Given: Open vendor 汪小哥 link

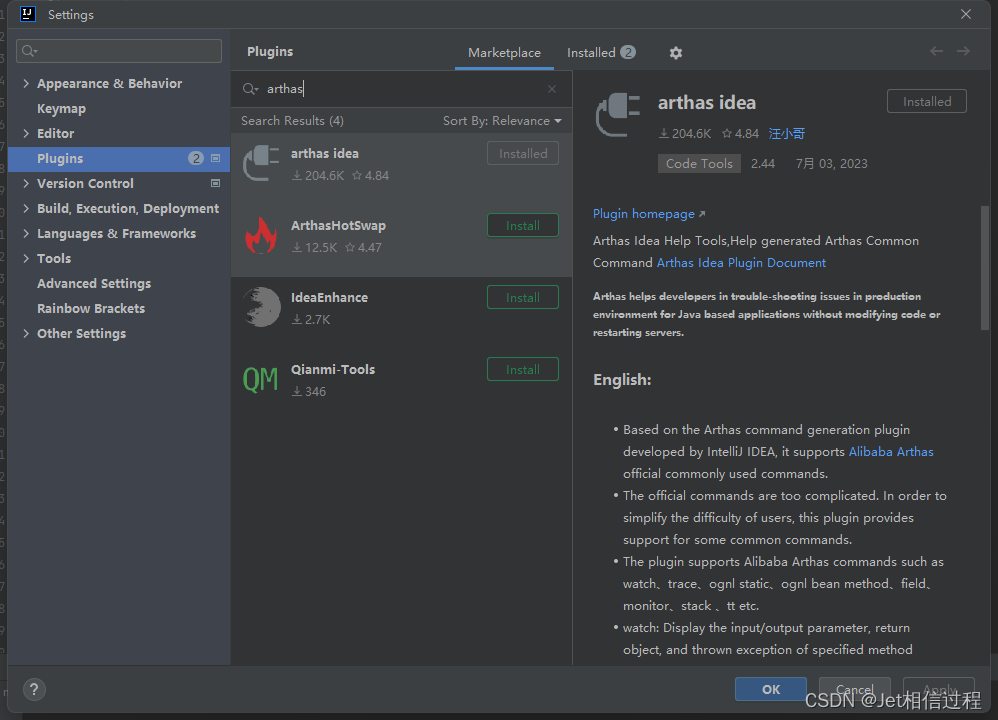Looking at the screenshot, I should point(786,134).
